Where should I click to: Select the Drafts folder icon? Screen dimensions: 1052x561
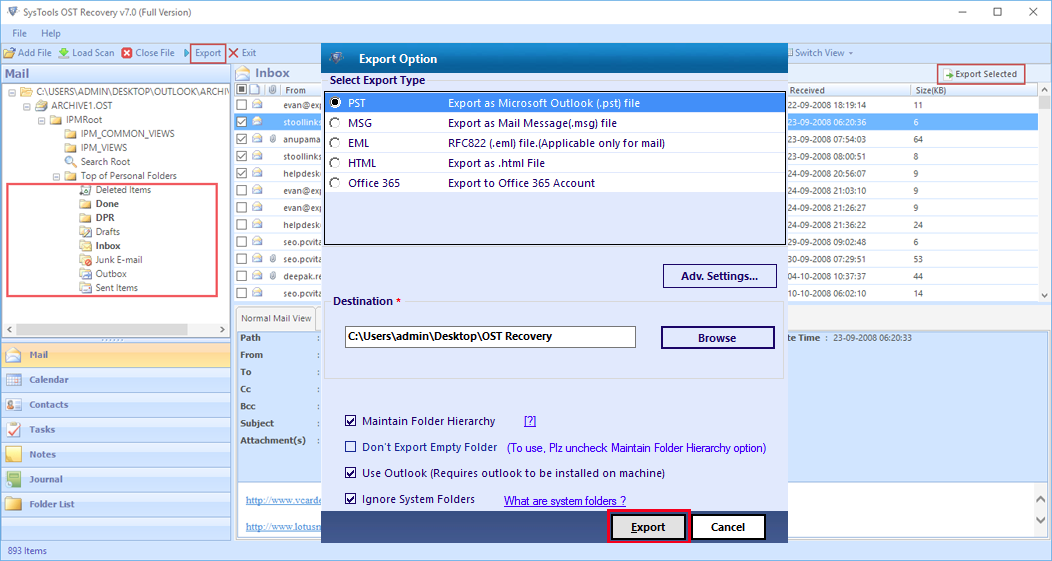(85, 232)
